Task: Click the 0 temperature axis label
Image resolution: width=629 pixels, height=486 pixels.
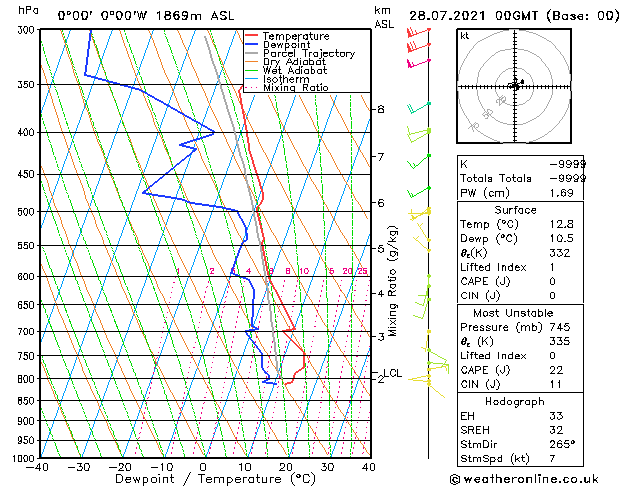Action: 203,467
